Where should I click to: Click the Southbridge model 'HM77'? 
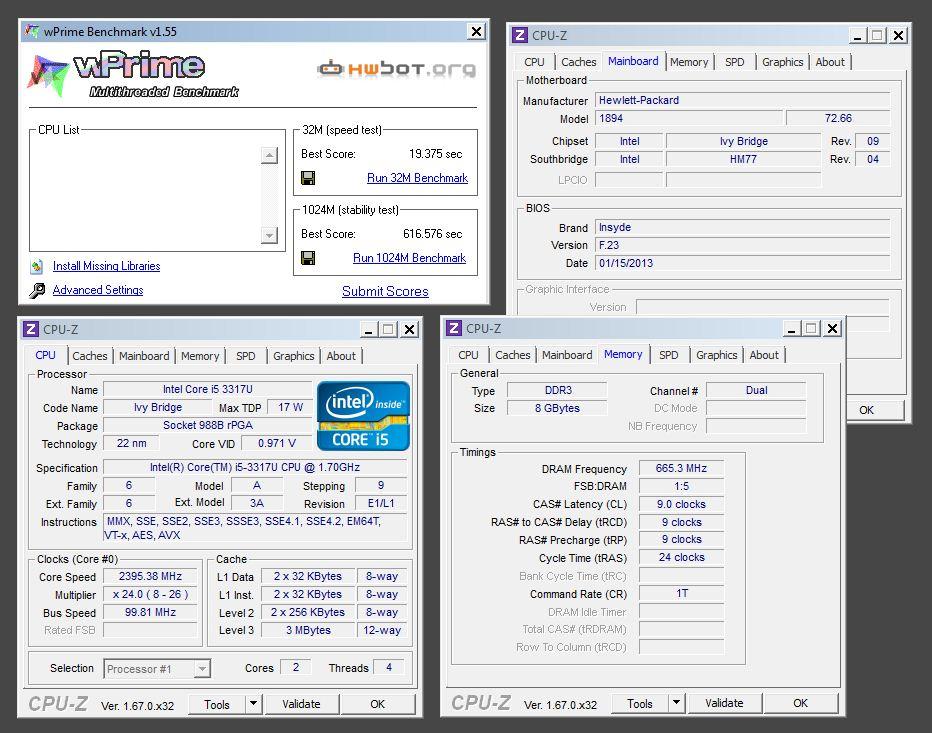pos(743,159)
